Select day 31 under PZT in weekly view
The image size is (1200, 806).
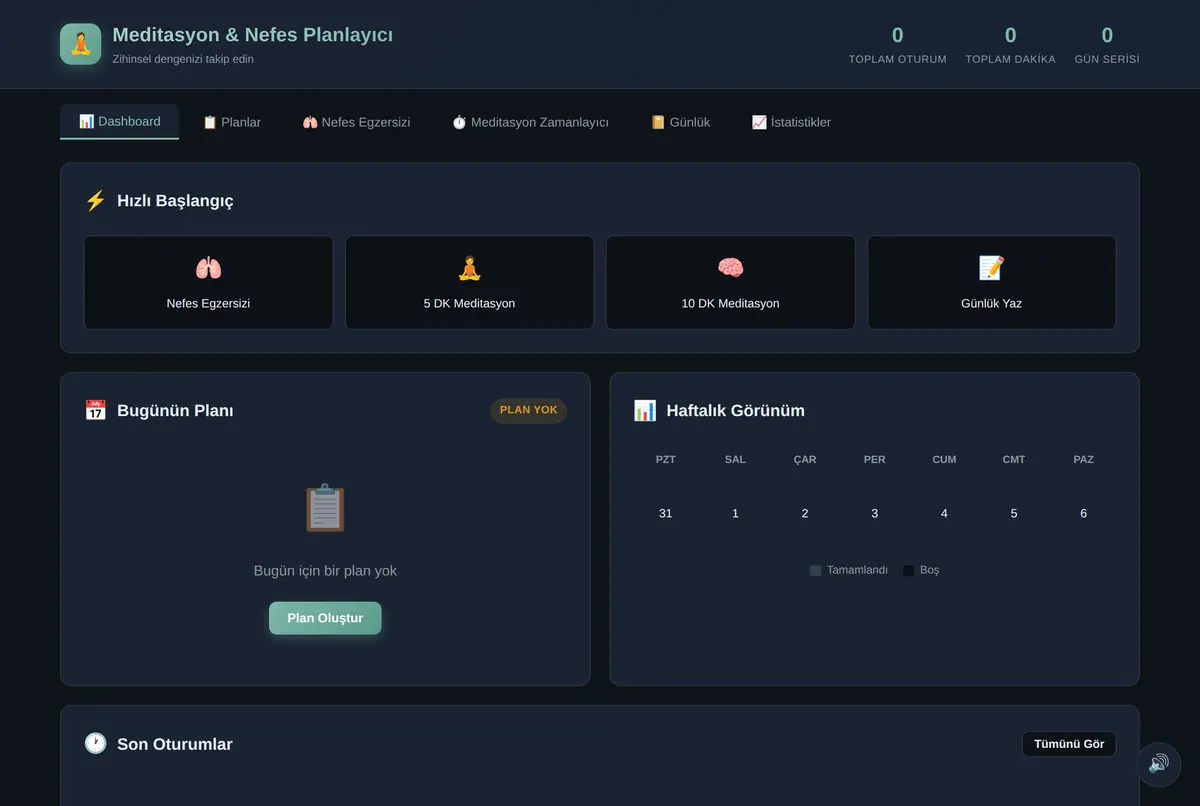(x=665, y=513)
